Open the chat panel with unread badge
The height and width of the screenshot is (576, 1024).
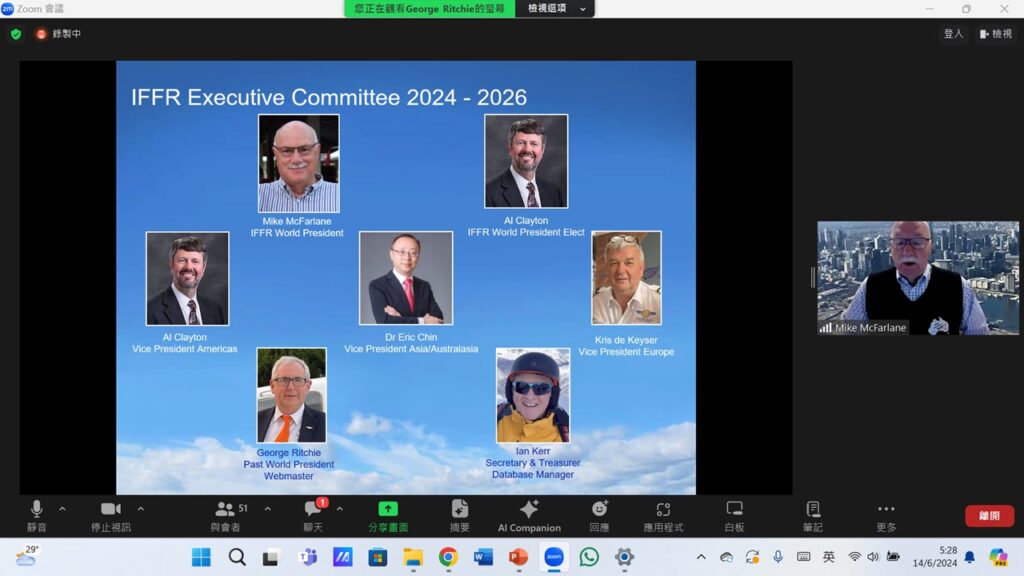pyautogui.click(x=313, y=515)
